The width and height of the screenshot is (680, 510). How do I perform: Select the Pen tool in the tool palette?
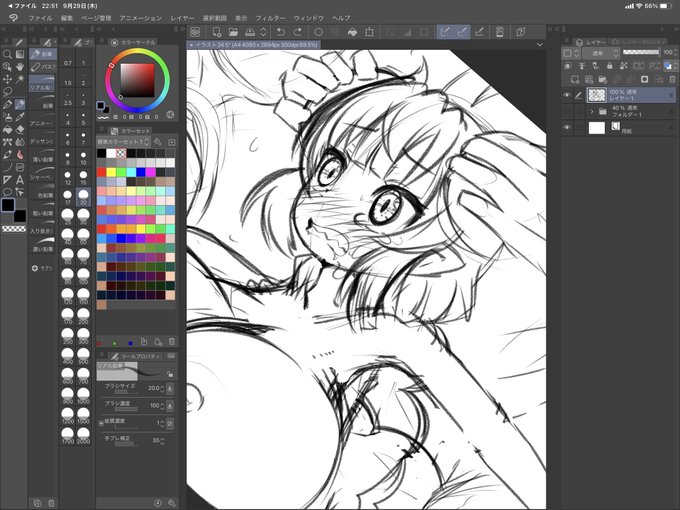click(7, 105)
